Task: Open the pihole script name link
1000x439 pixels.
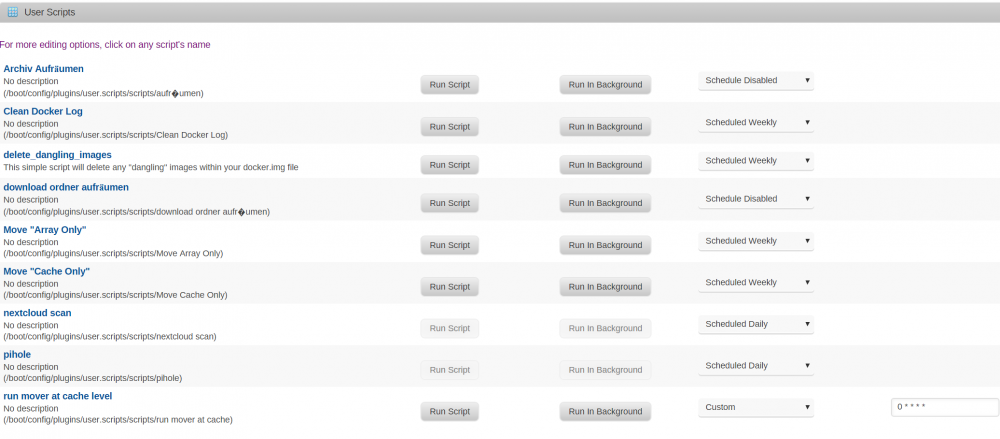Action: pyautogui.click(x=17, y=354)
